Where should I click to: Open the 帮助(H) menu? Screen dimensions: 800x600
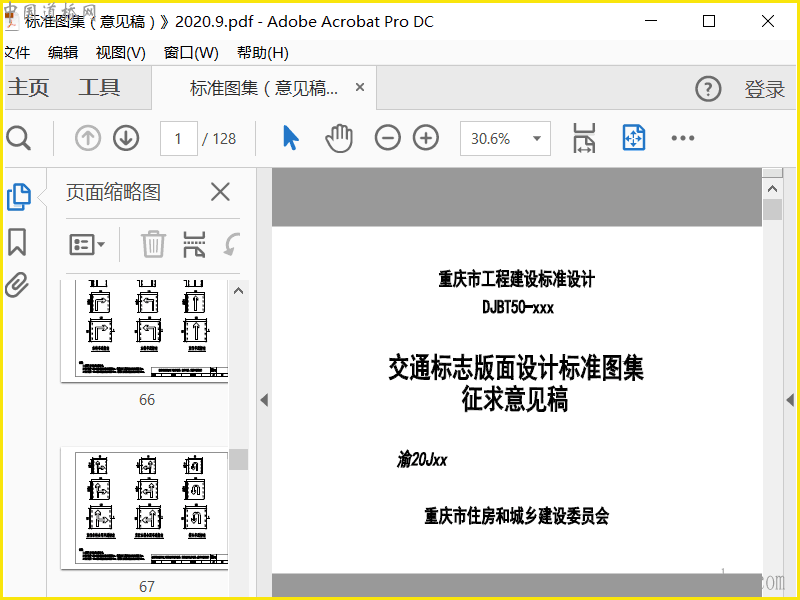tap(263, 53)
